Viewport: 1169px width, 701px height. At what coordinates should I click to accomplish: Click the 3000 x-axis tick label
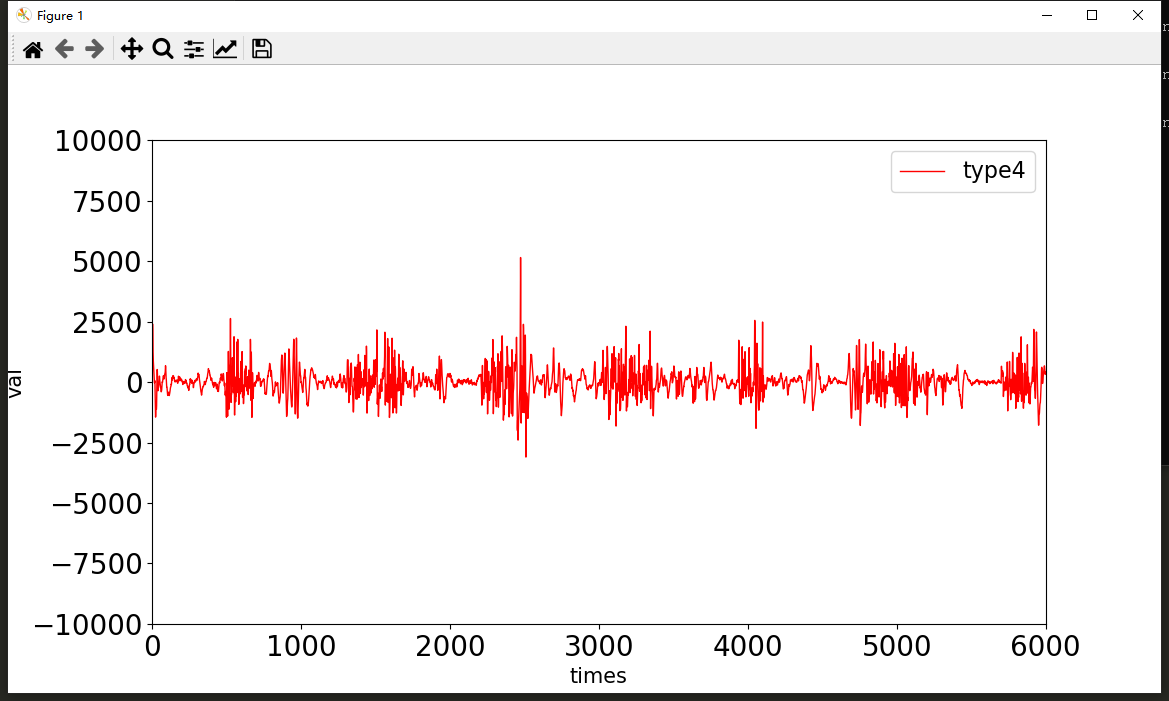[x=598, y=647]
